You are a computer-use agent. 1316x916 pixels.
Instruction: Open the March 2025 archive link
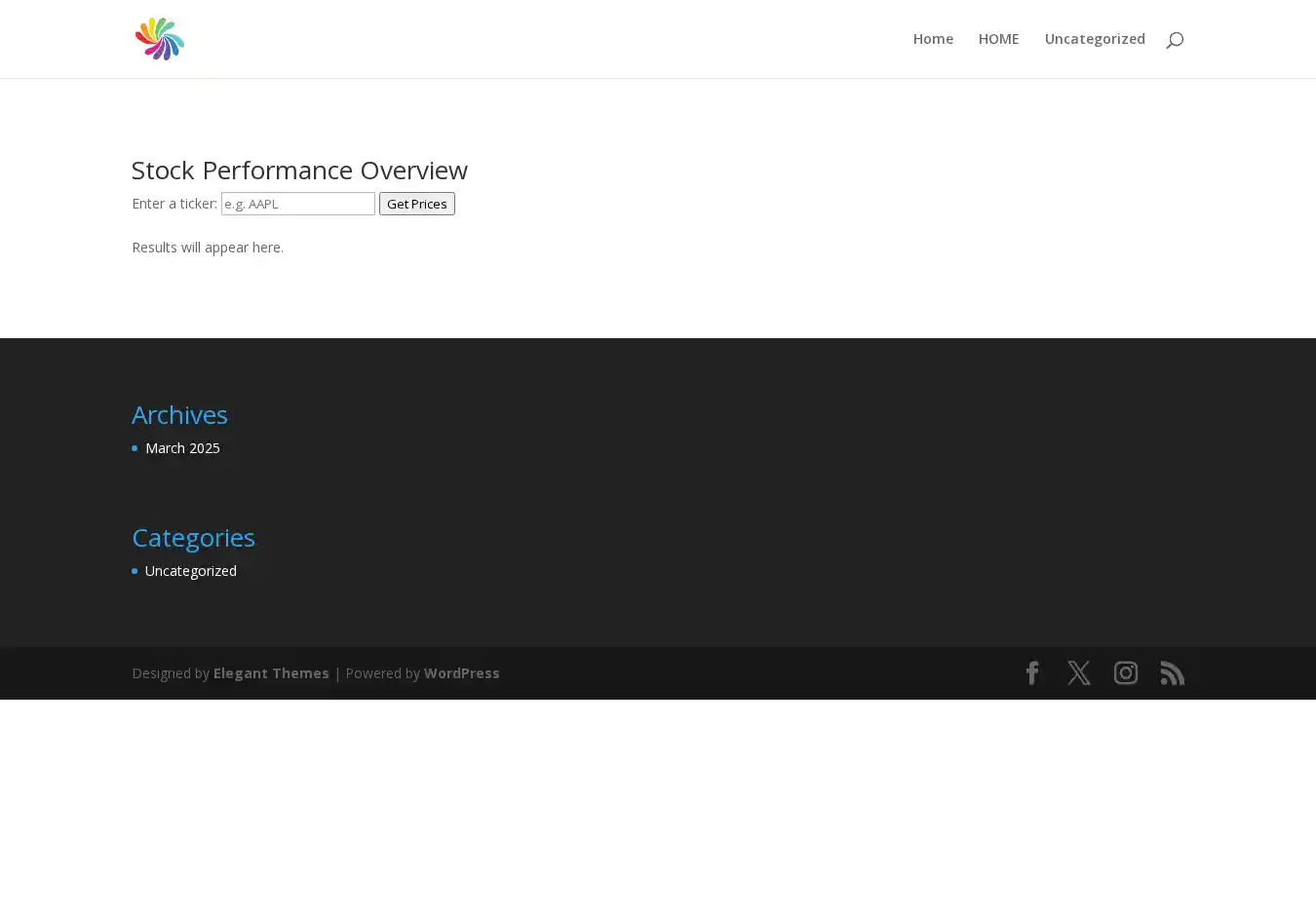click(x=182, y=448)
